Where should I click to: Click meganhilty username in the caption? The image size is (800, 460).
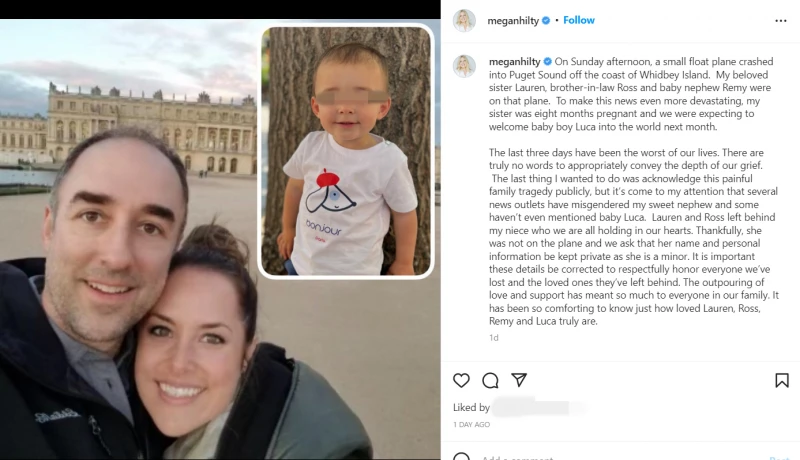[x=514, y=62]
